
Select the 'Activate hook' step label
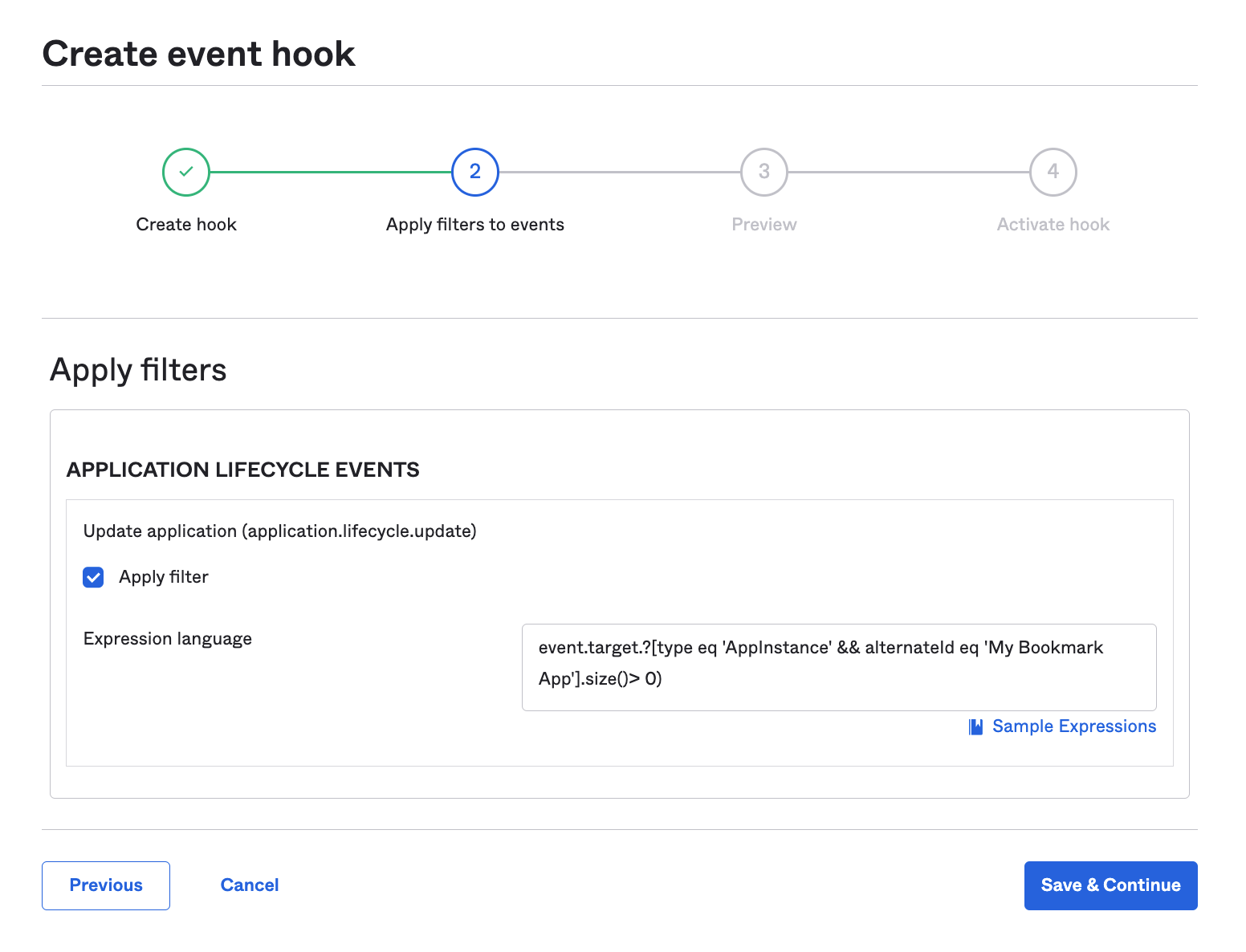(1053, 225)
